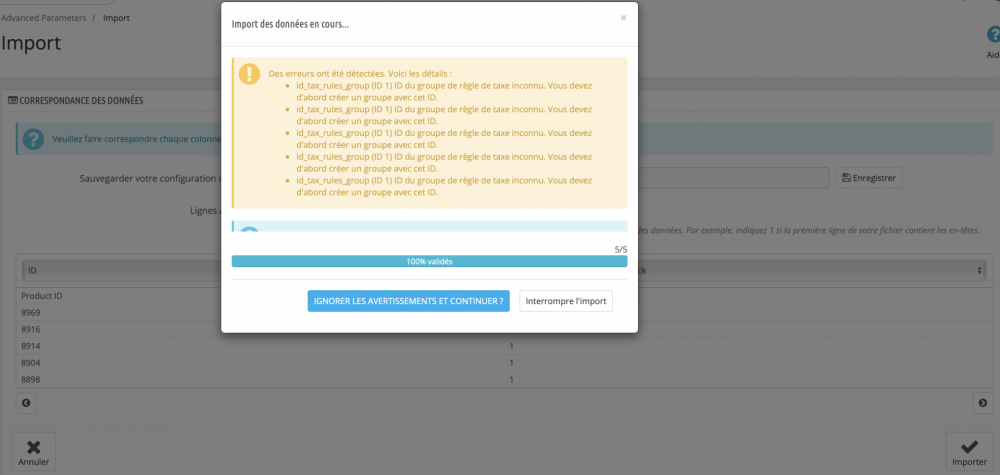
Task: Open the right column mapping dropdown arrows
Action: [980, 270]
